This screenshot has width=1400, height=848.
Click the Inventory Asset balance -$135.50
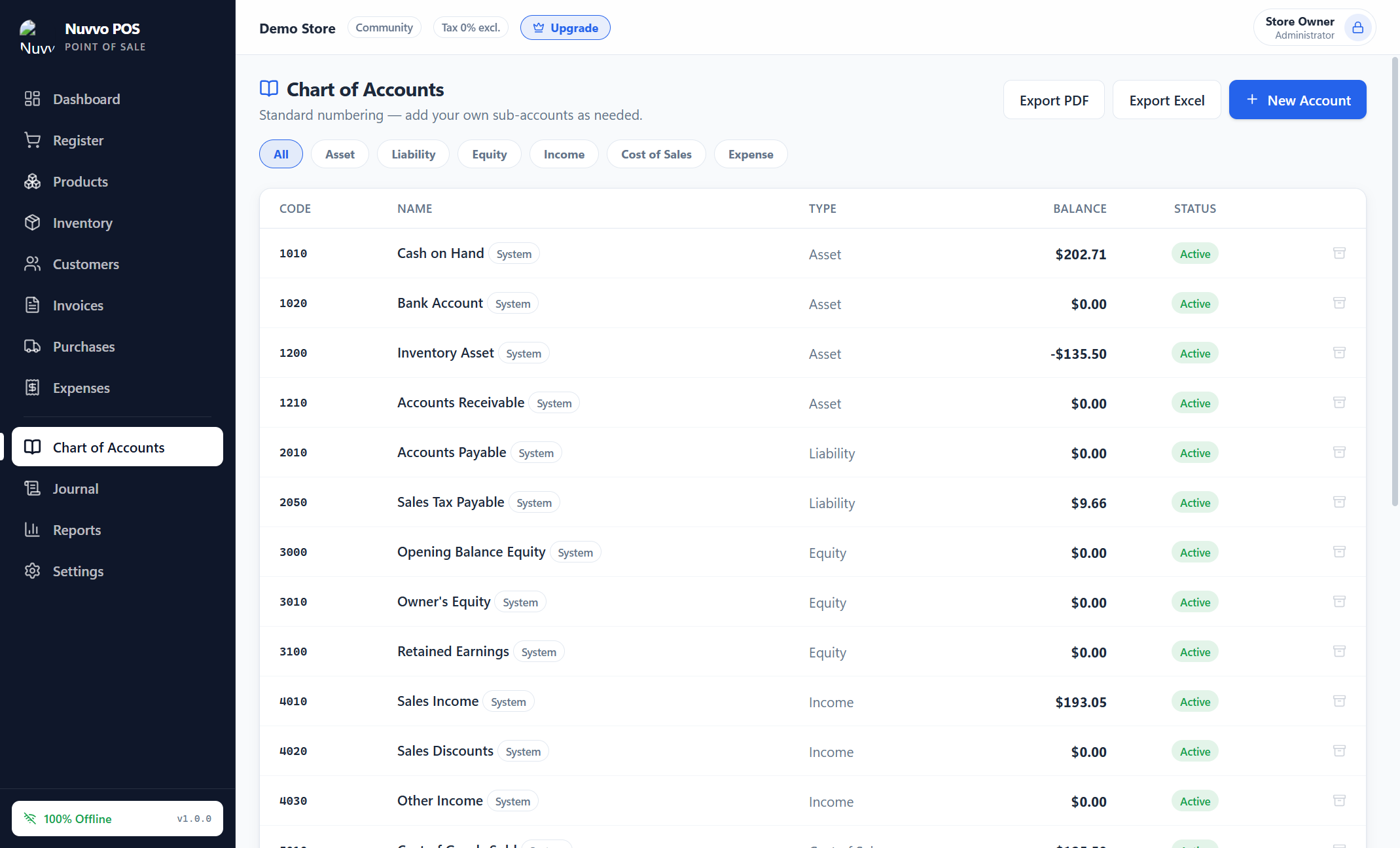point(1078,354)
